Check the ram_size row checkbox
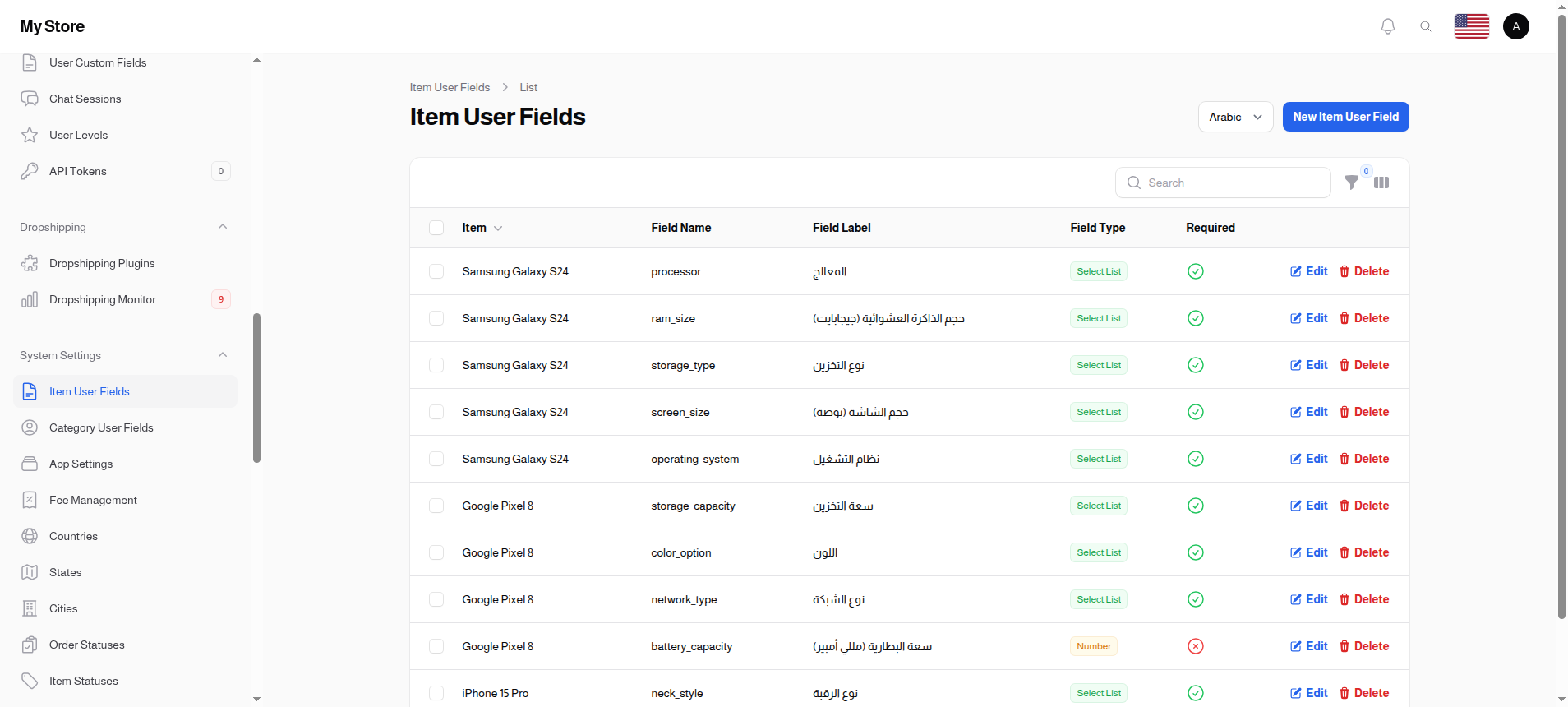Image resolution: width=1568 pixels, height=707 pixels. pos(436,318)
